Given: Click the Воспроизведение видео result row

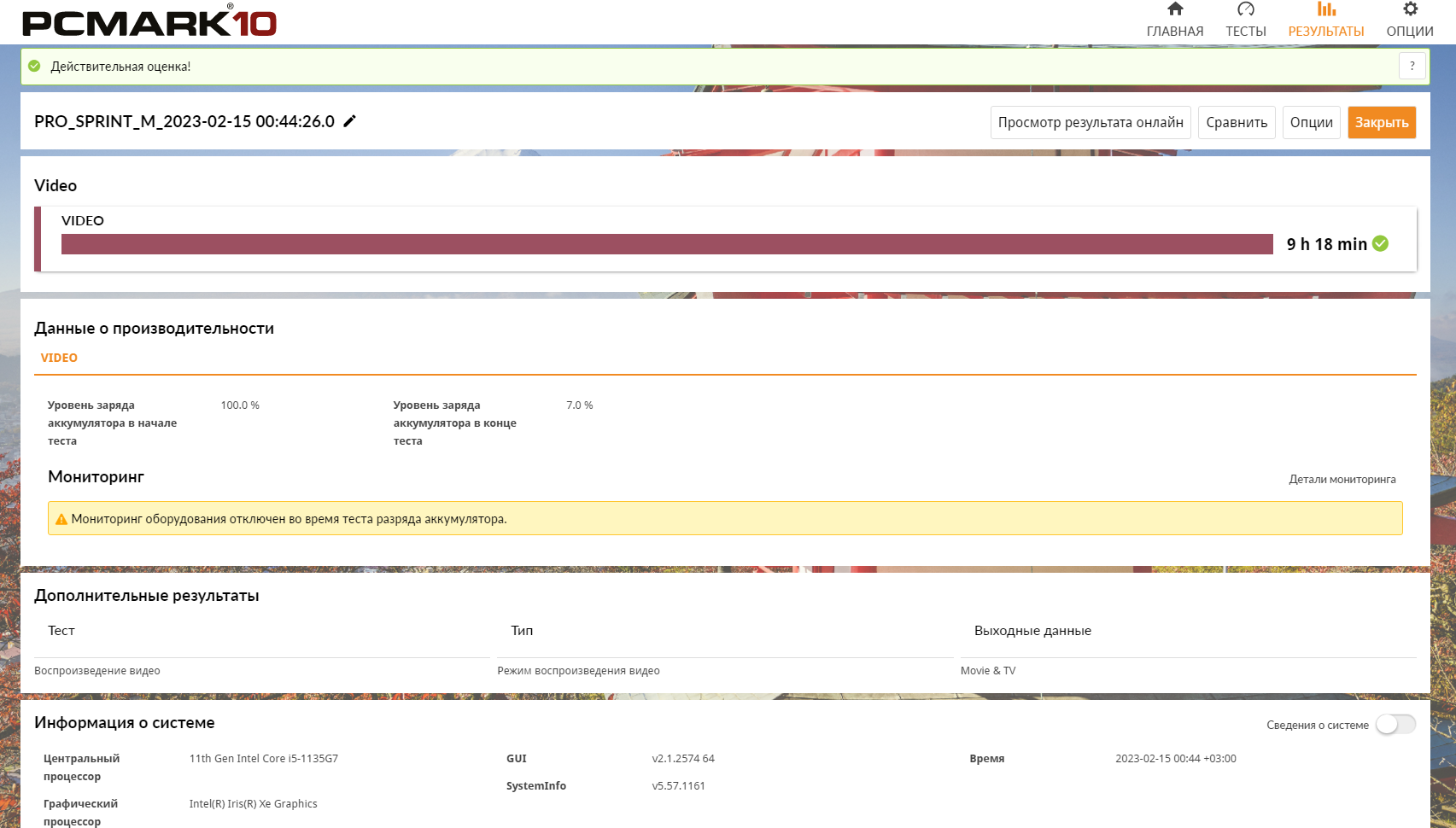Looking at the screenshot, I should click(x=97, y=671).
